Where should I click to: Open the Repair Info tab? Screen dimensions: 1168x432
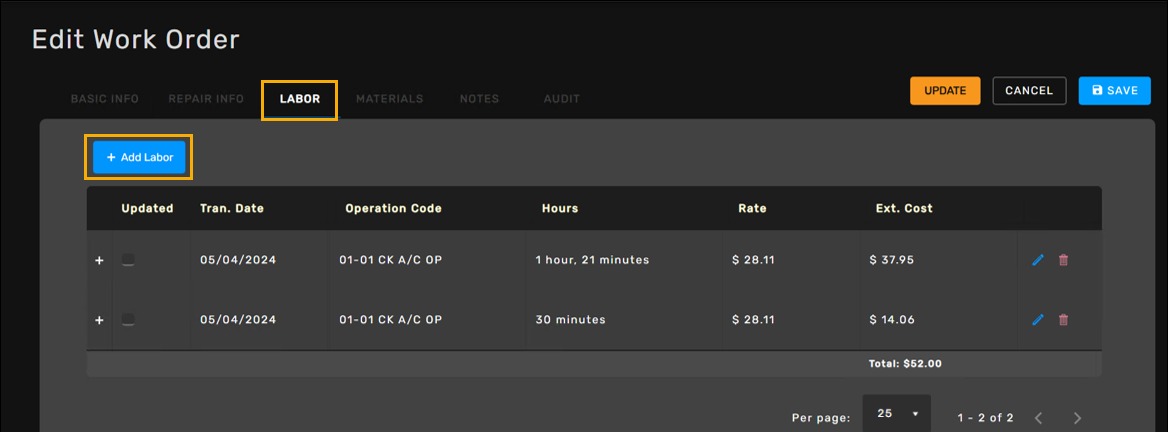tap(206, 99)
